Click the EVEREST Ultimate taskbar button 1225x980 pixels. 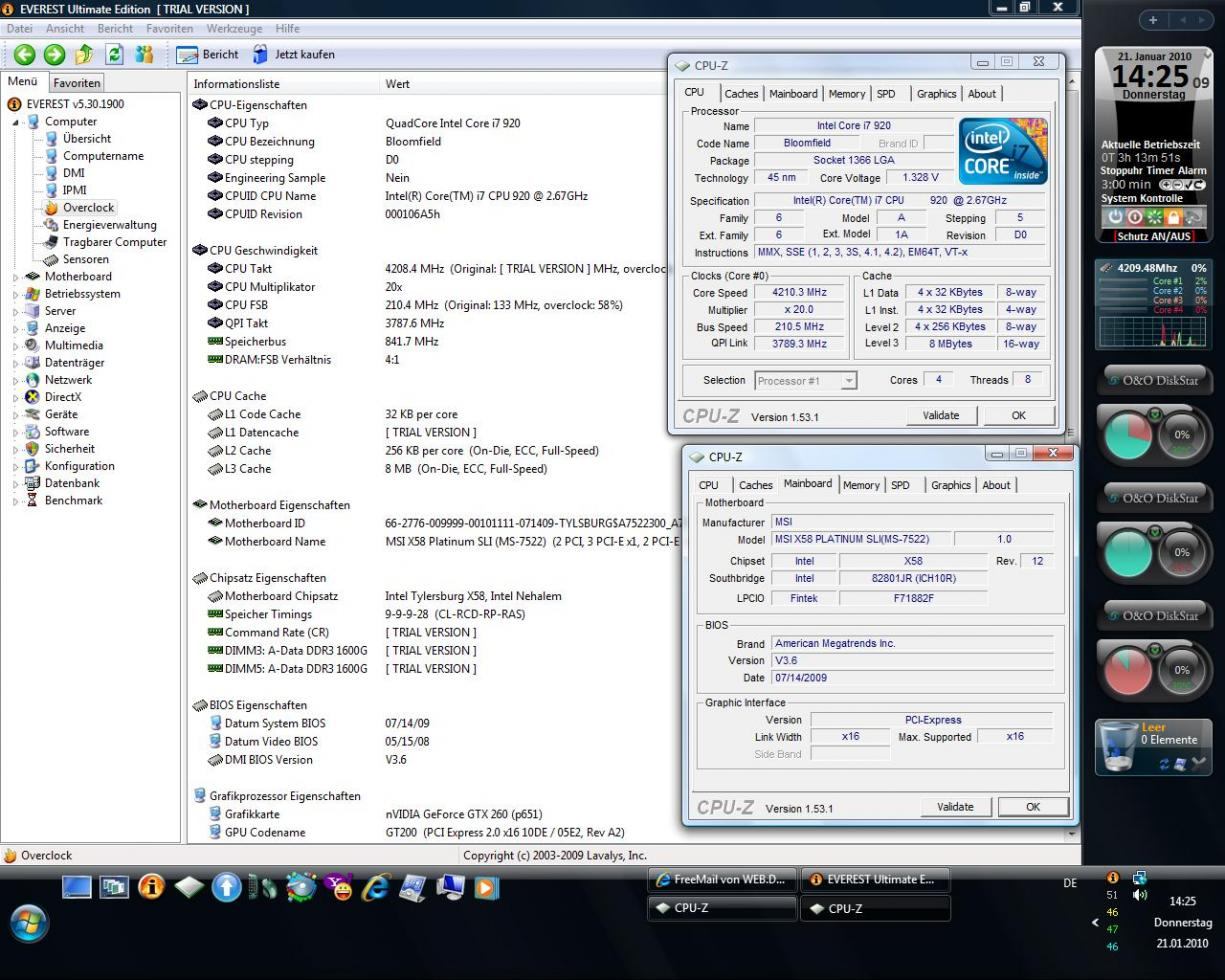(x=875, y=880)
